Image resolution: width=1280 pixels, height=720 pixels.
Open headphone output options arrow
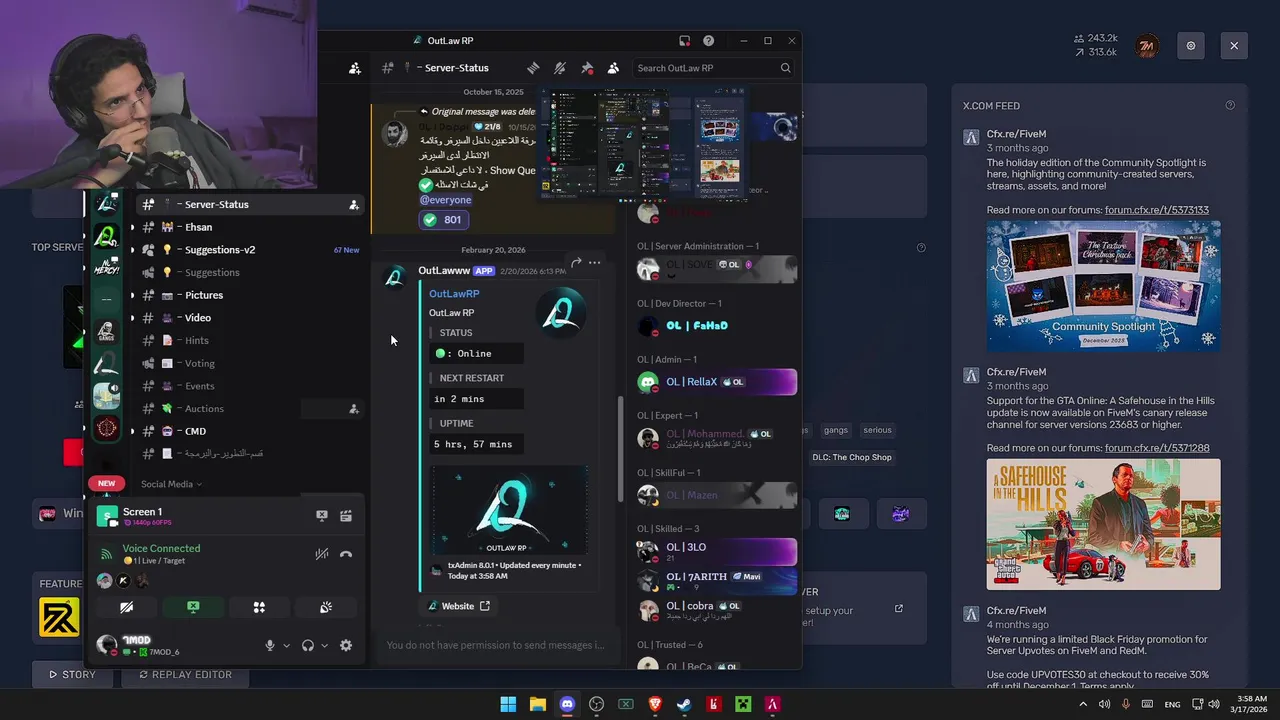click(324, 646)
